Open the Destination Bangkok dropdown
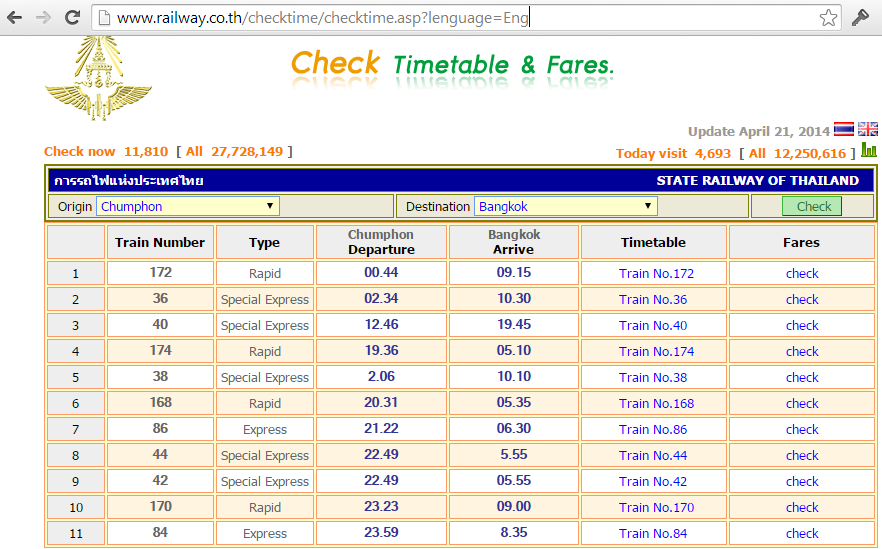Screen dimensions: 882x549 (566, 206)
